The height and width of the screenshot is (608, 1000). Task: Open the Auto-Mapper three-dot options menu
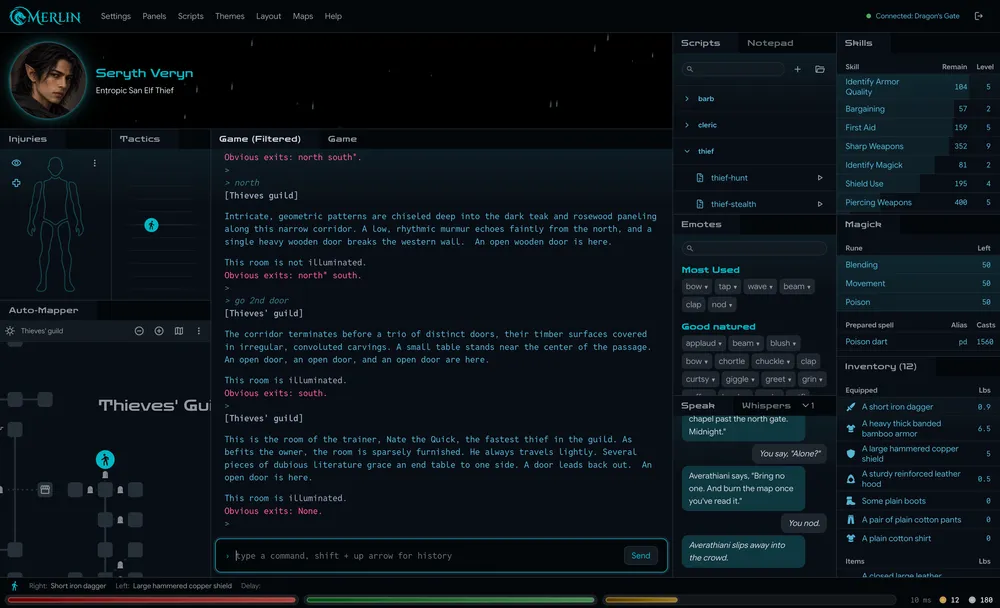click(199, 331)
